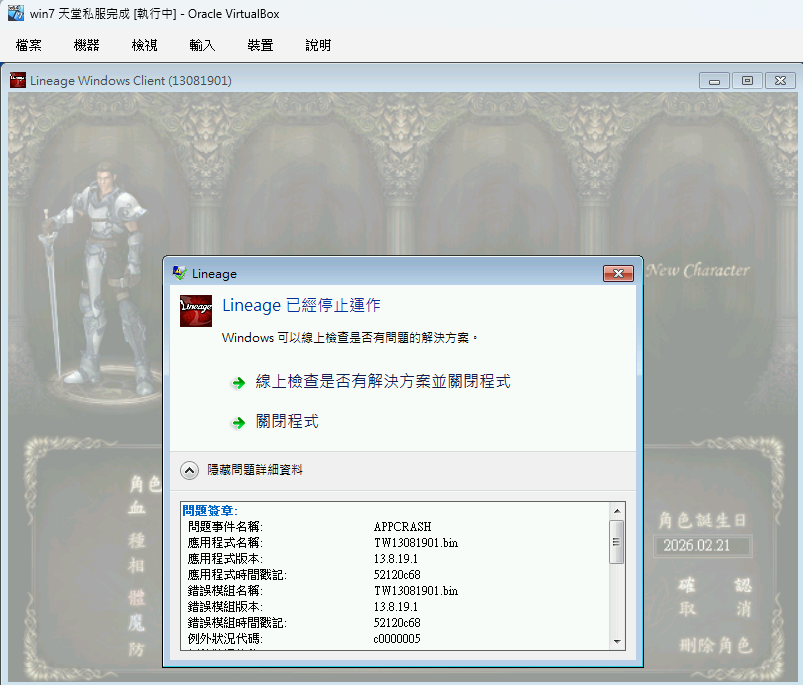This screenshot has width=803, height=685.
Task: Click the Windows 可以線上檢查 description text
Action: click(x=350, y=338)
